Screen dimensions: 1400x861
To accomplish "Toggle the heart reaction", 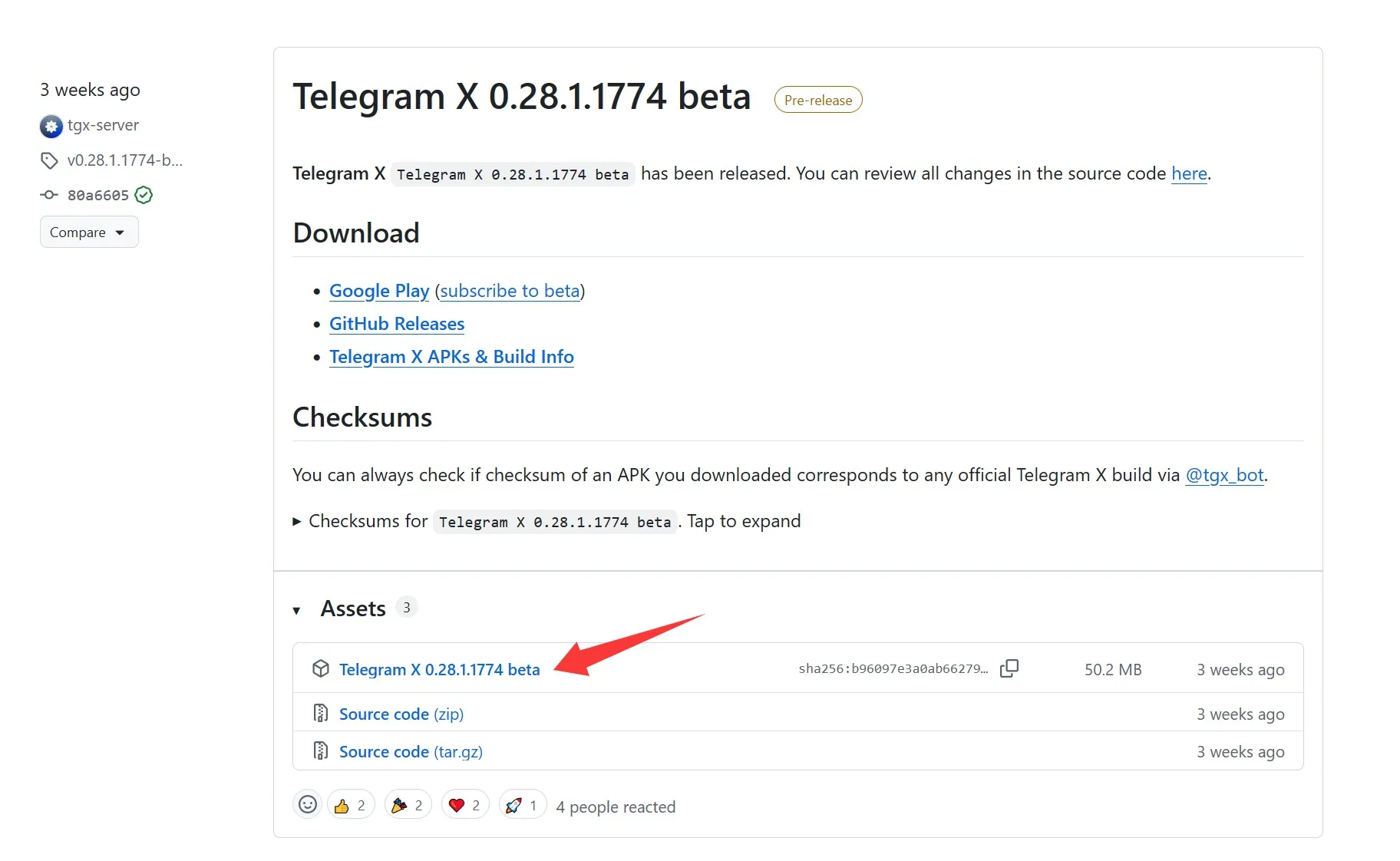I will tap(464, 804).
